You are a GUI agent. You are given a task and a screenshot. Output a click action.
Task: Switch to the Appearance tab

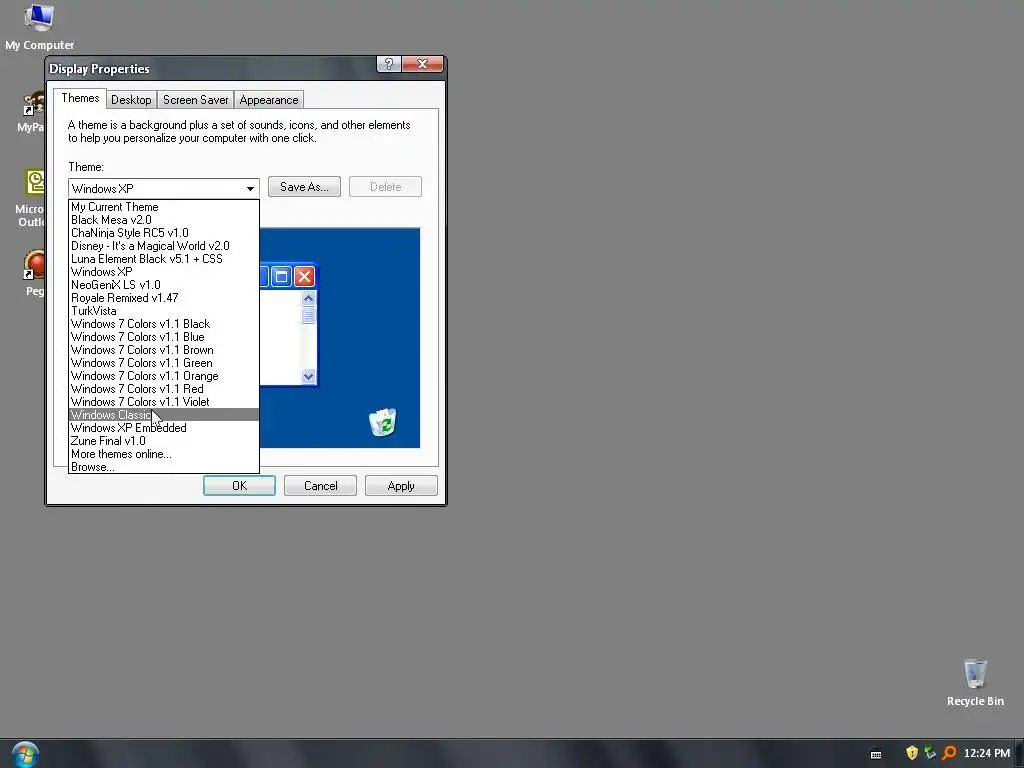[x=268, y=100]
